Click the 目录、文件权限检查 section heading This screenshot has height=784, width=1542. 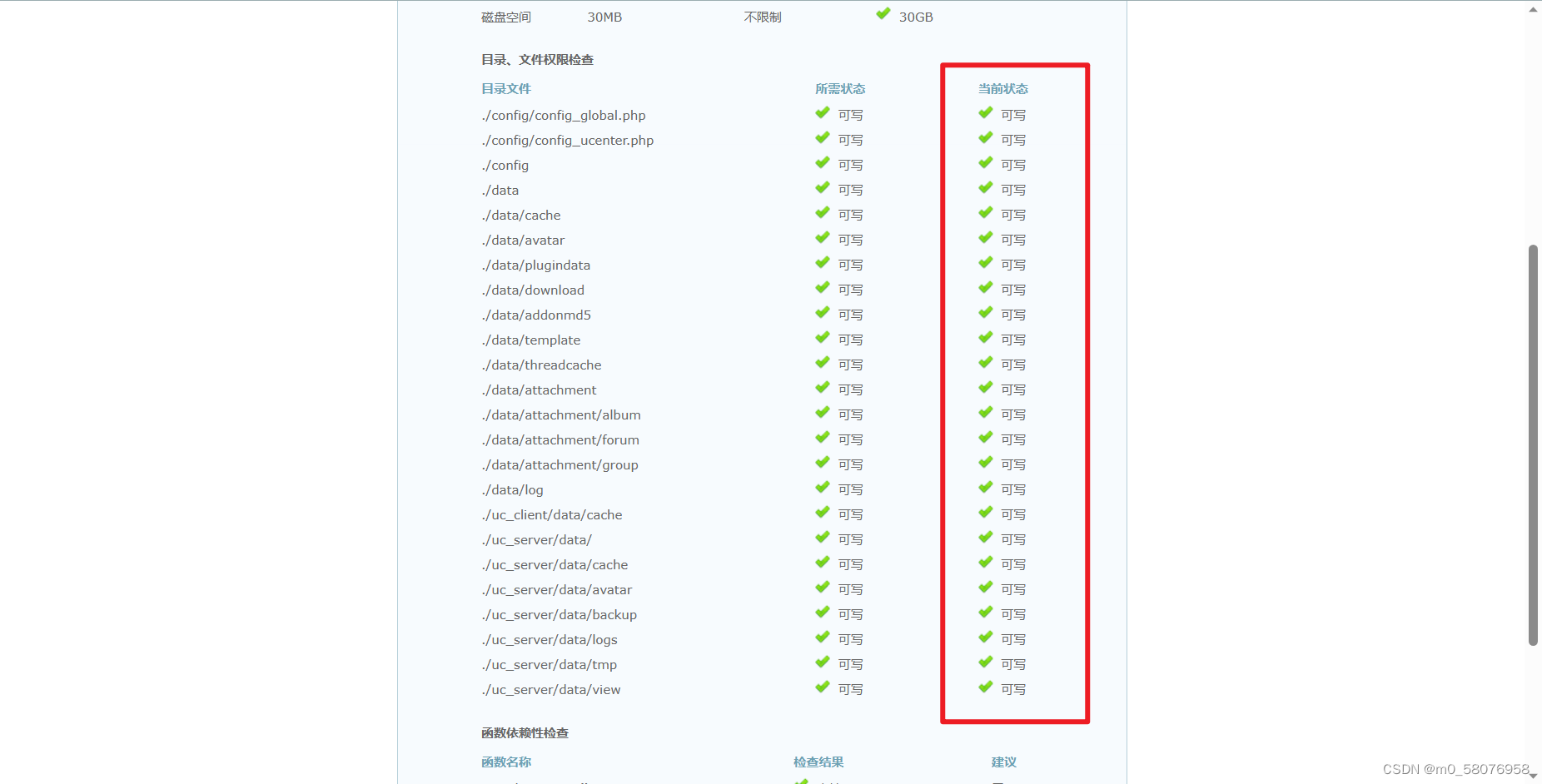pos(537,59)
